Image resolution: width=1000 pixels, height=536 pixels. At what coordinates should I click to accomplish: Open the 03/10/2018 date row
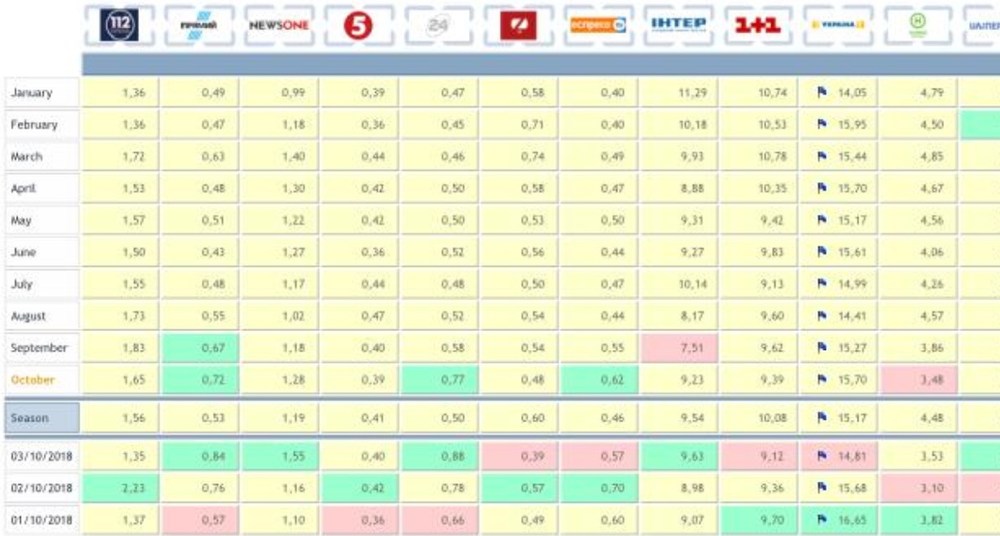coord(42,456)
